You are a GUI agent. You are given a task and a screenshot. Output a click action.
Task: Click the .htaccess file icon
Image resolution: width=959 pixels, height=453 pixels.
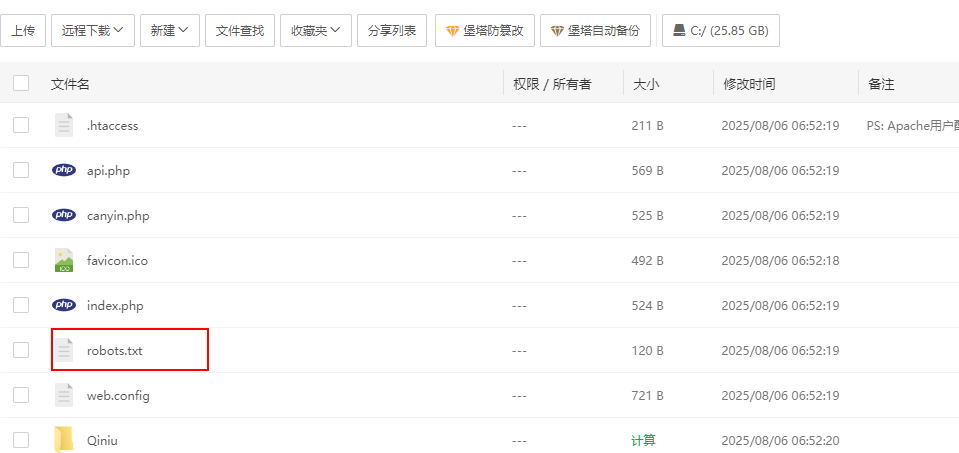tap(64, 125)
